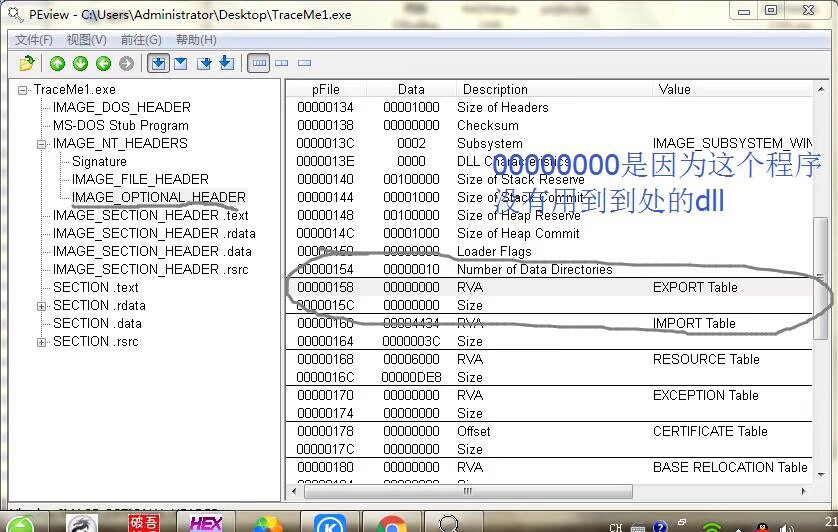The image size is (838, 532).
Task: Select the single-column view toggle
Action: (x=305, y=63)
